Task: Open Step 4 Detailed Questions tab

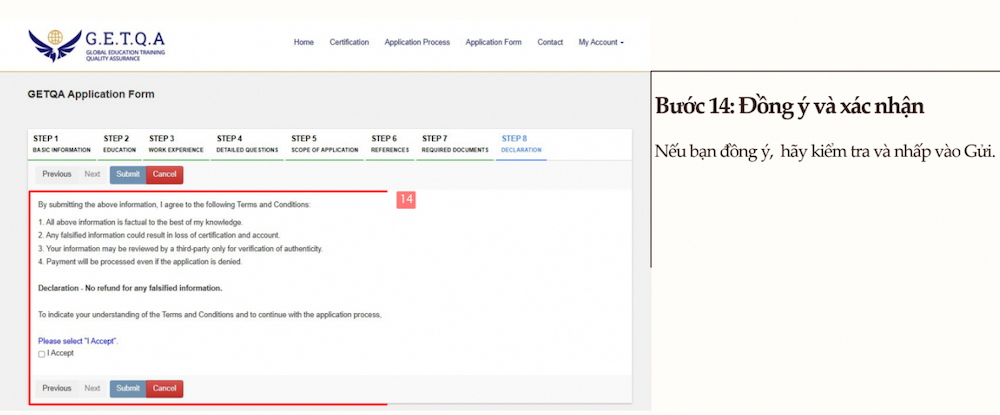Action: 247,144
